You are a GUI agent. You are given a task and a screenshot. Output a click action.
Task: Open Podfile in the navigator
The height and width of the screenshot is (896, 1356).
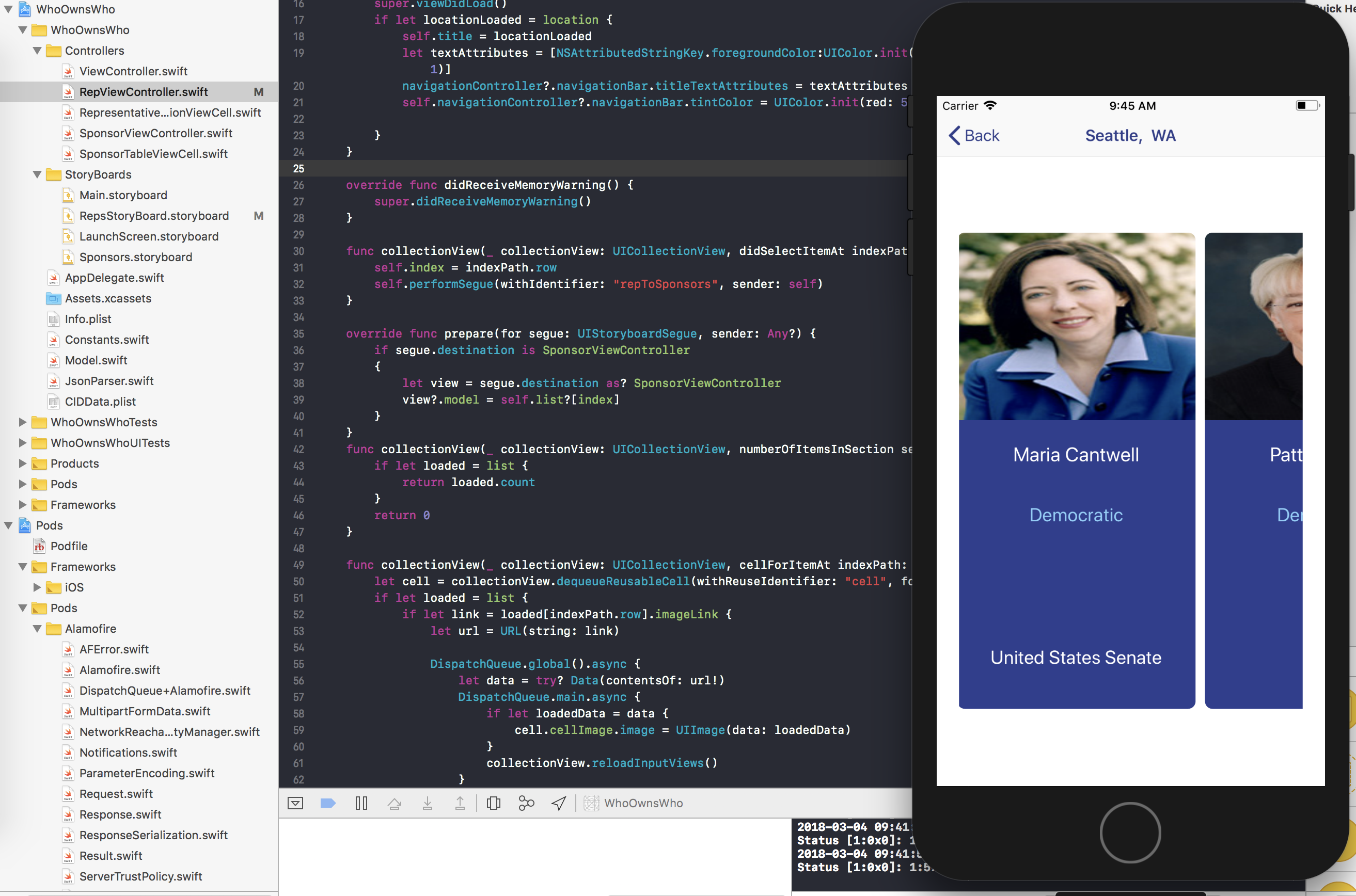[69, 546]
